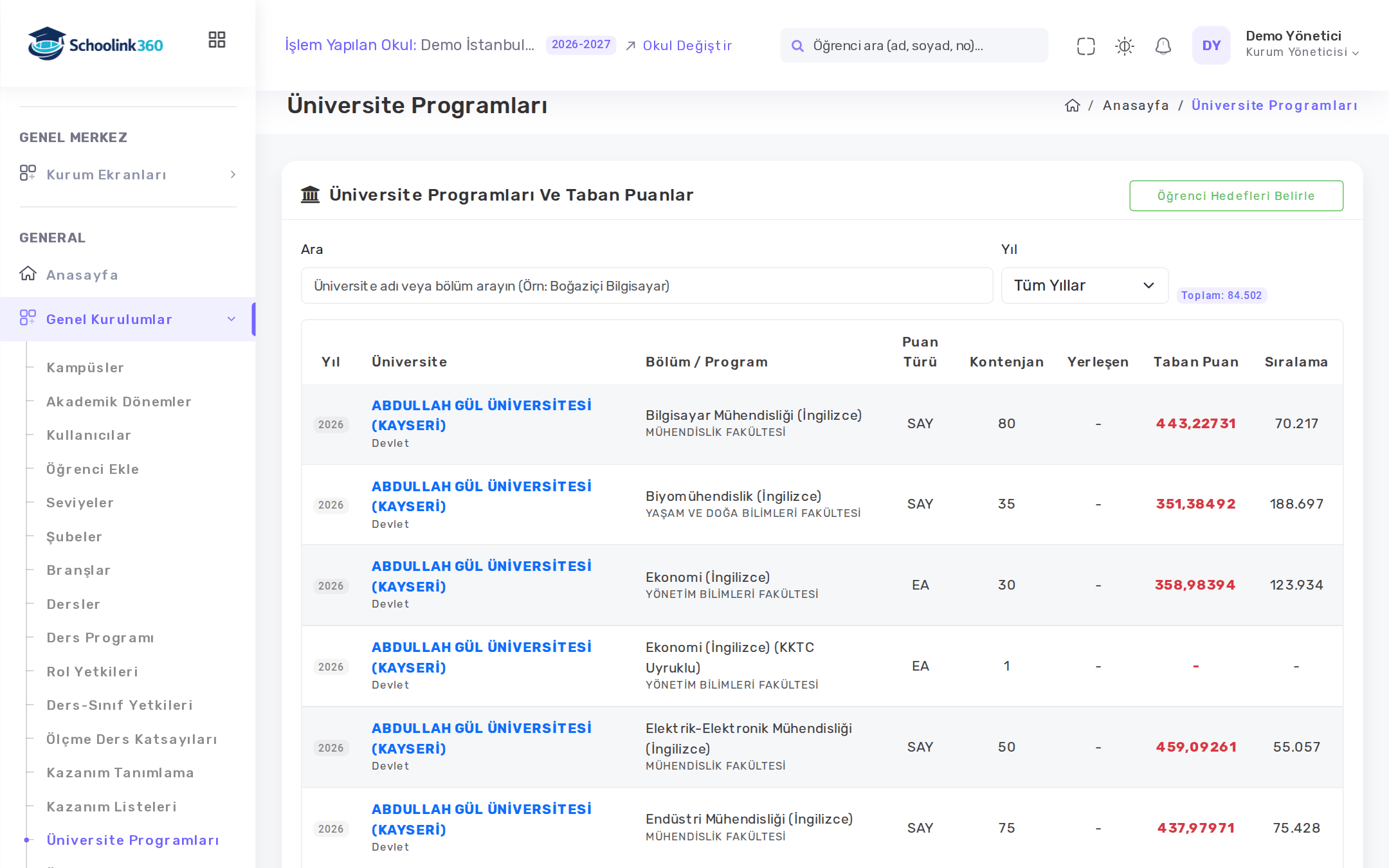Open Abdullah Gül link for Endüstri Mühendisliği row
The height and width of the screenshot is (868, 1389).
click(481, 819)
